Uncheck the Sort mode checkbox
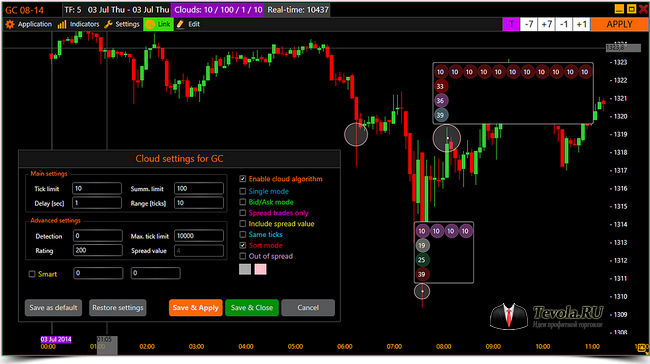Viewport: 650px width, 364px height. click(x=243, y=245)
